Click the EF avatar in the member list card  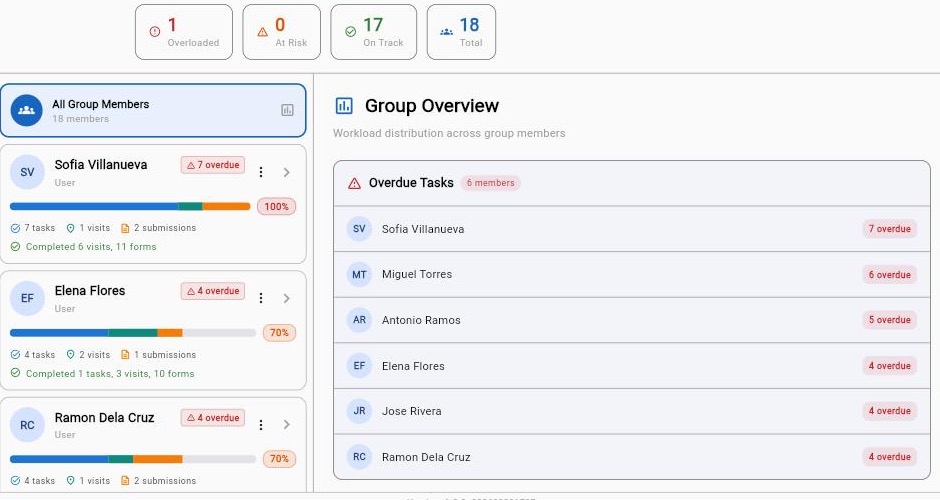click(x=28, y=298)
